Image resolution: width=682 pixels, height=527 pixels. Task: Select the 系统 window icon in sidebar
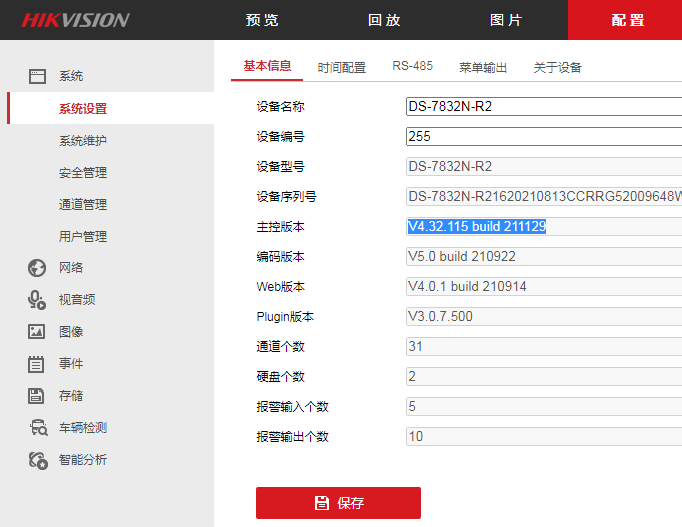(x=37, y=76)
